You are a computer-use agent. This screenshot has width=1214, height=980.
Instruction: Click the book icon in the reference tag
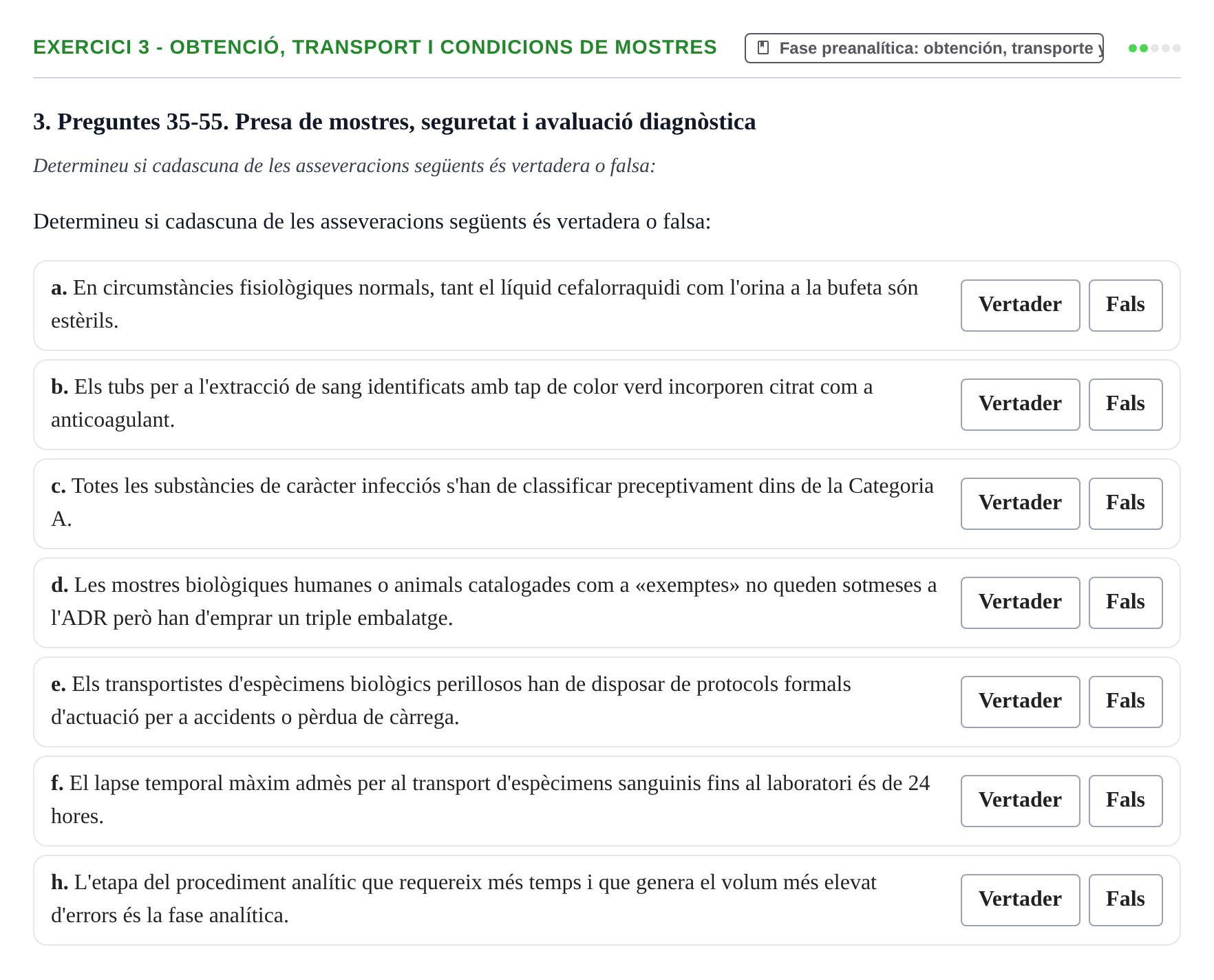click(763, 48)
